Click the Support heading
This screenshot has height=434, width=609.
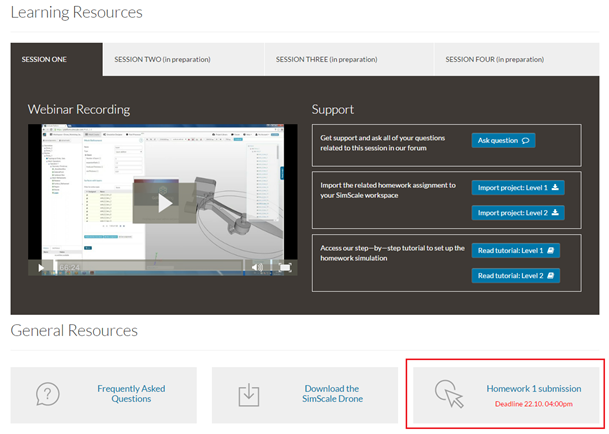[332, 110]
